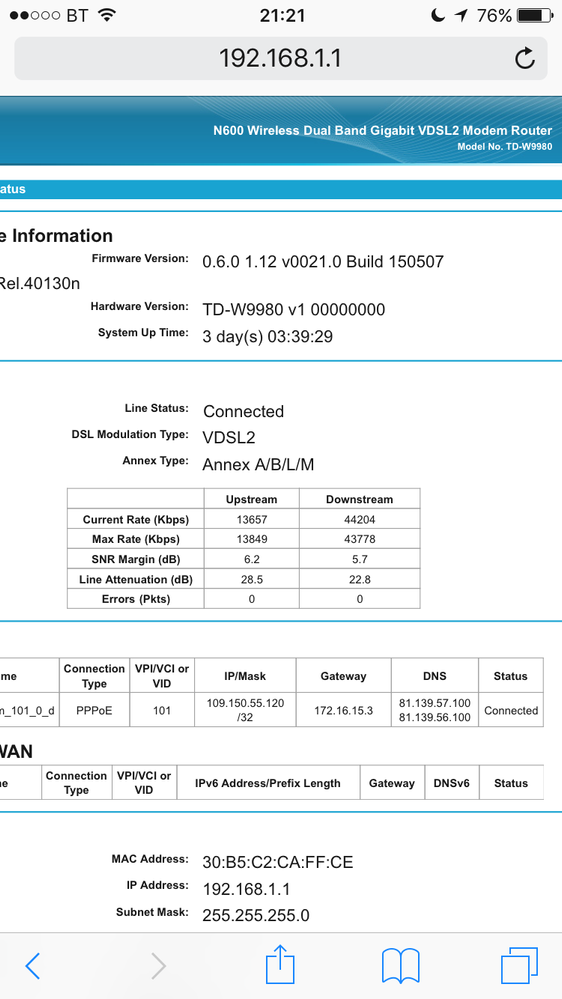Screen dimensions: 562x999
Task: Select the Status section header bar
Action: (x=281, y=189)
